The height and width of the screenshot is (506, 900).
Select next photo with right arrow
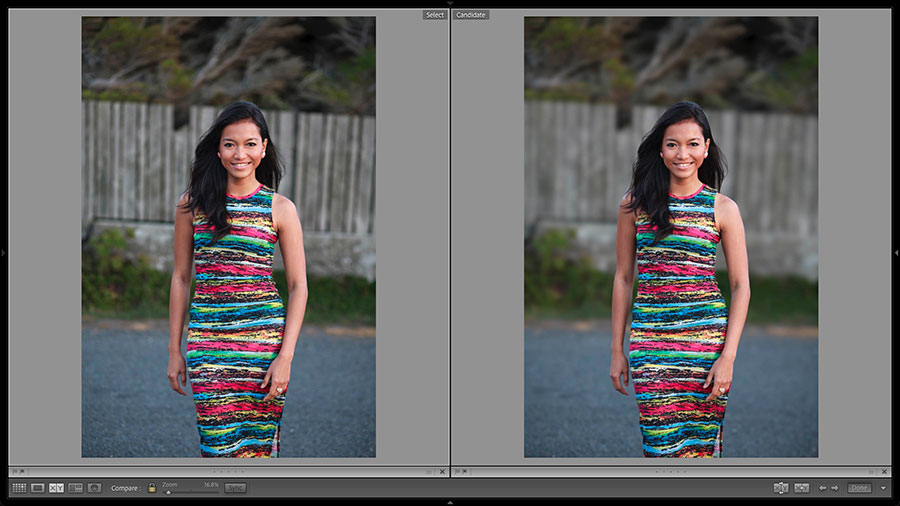834,488
